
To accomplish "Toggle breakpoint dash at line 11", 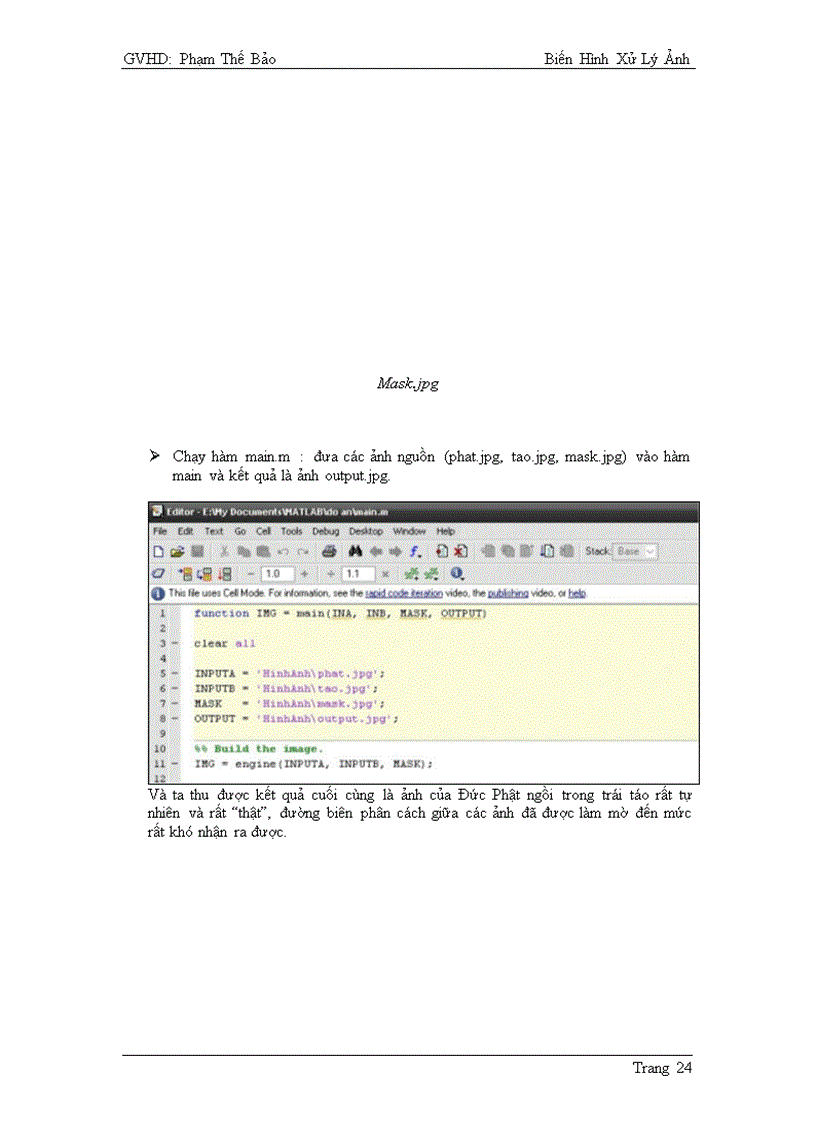I will click(x=176, y=764).
